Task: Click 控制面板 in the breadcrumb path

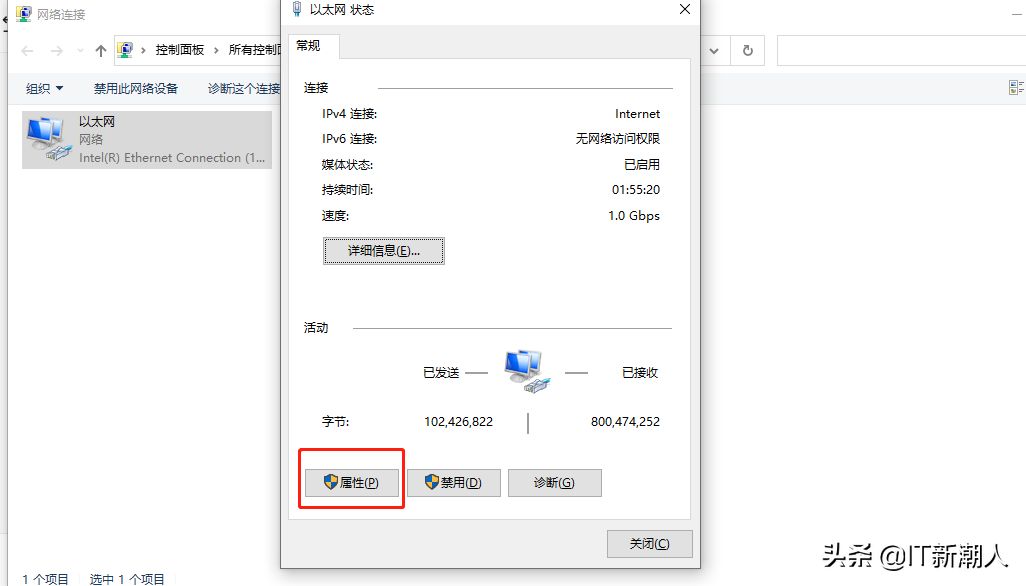Action: click(180, 50)
